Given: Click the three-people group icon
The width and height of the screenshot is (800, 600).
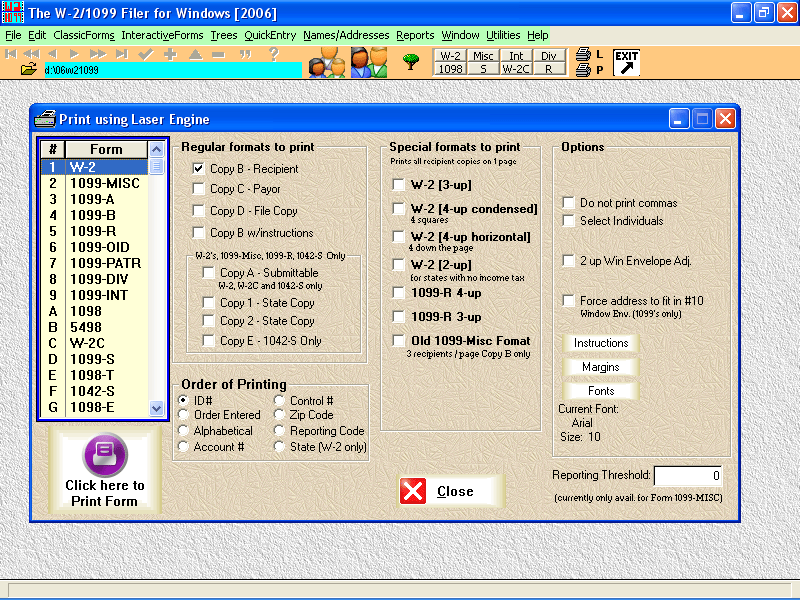Looking at the screenshot, I should 328,62.
